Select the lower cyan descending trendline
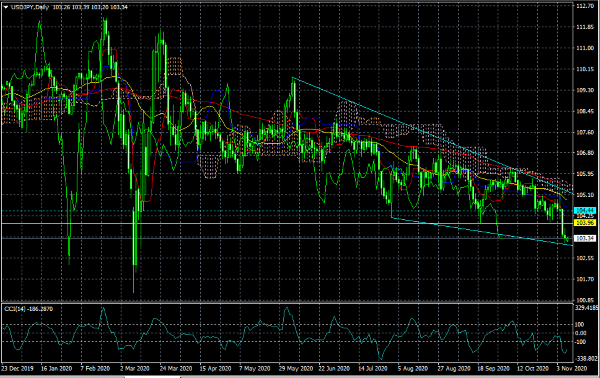This screenshot has width=600, height=378. [x=482, y=231]
